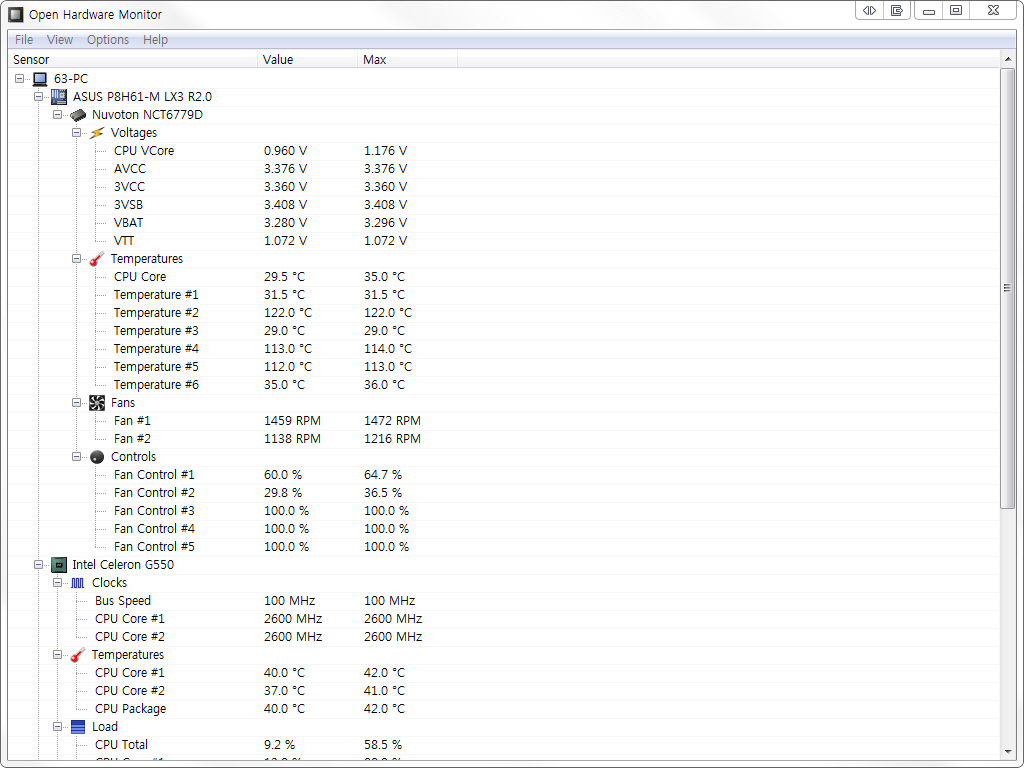This screenshot has width=1024, height=768.
Task: Select the Temperature #4 row
Action: tap(504, 349)
